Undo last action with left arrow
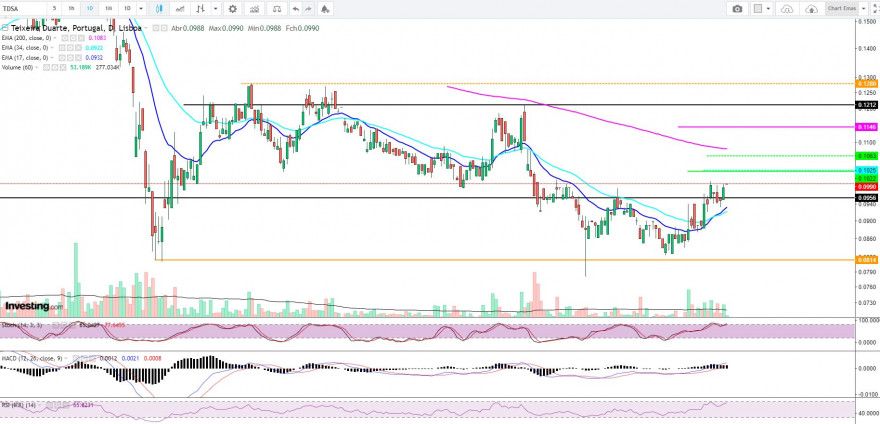880x424 pixels. click(295, 9)
